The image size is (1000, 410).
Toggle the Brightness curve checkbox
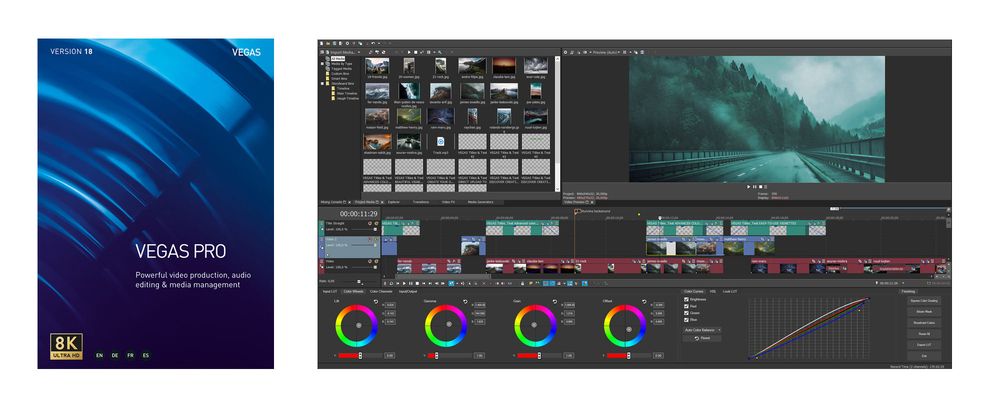686,300
